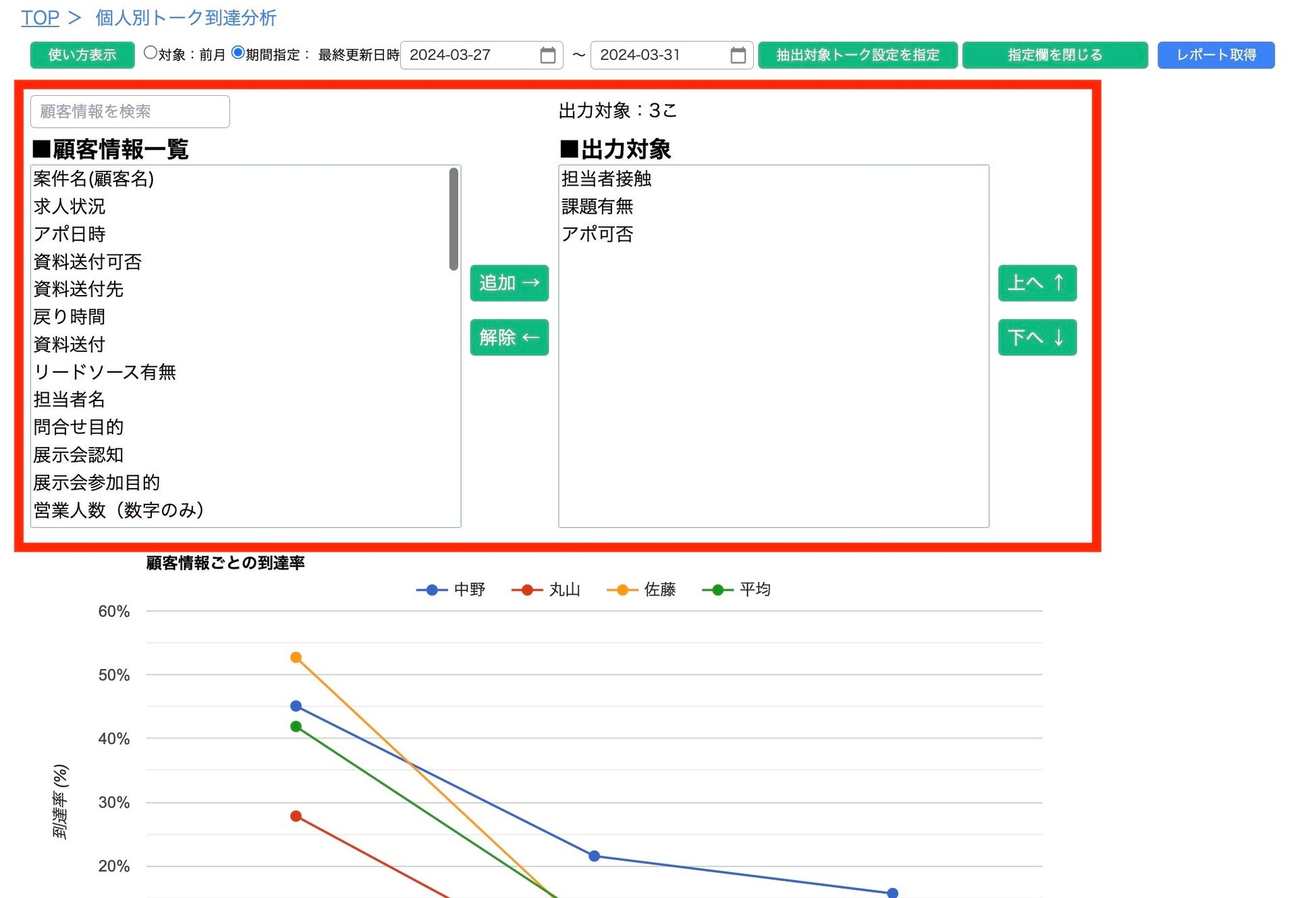Click the 解除 ← remove button

click(x=509, y=337)
